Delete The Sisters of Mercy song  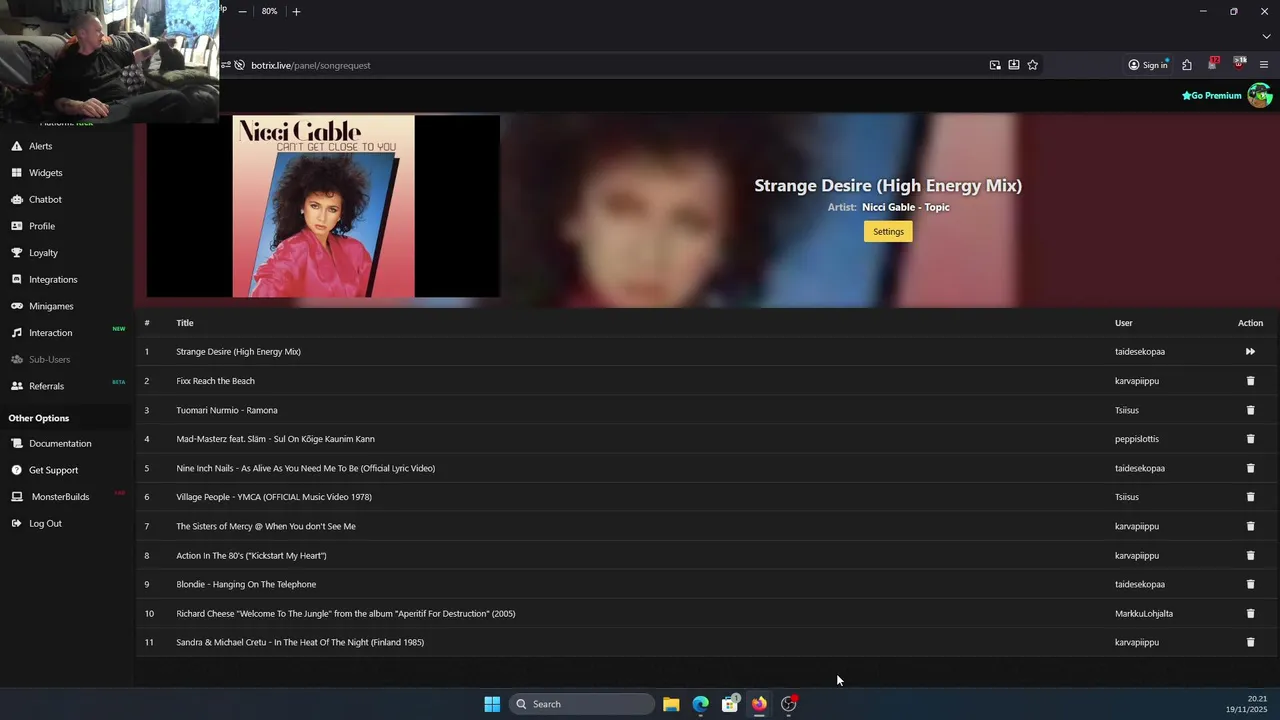(1250, 526)
